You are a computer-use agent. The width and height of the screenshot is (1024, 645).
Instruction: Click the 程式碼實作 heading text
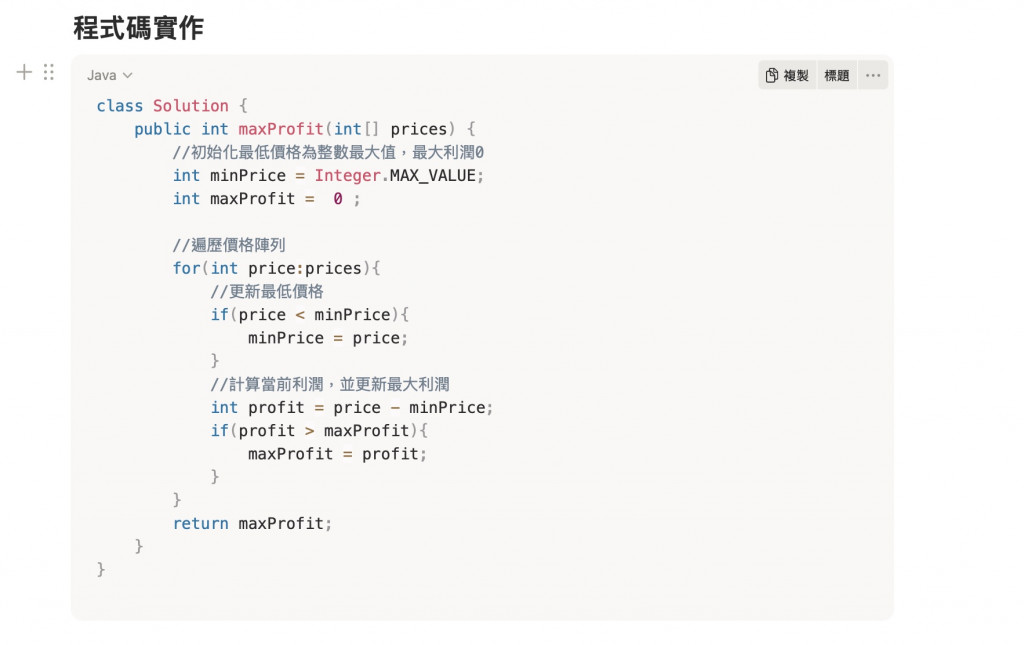tap(138, 28)
